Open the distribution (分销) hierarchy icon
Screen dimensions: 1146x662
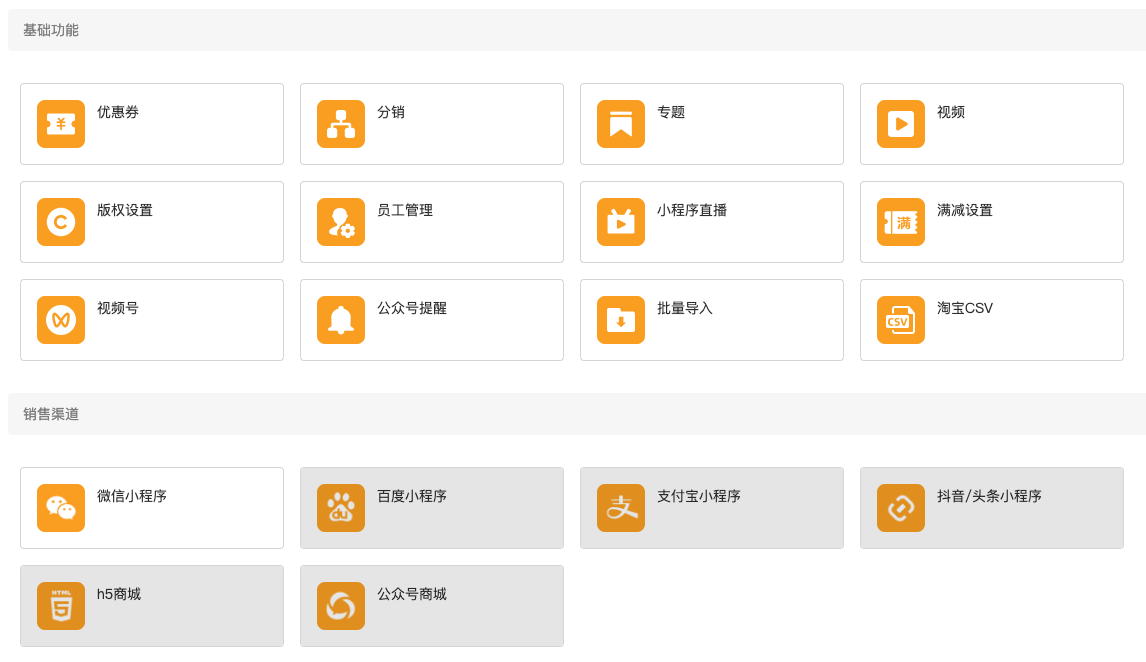pos(341,124)
